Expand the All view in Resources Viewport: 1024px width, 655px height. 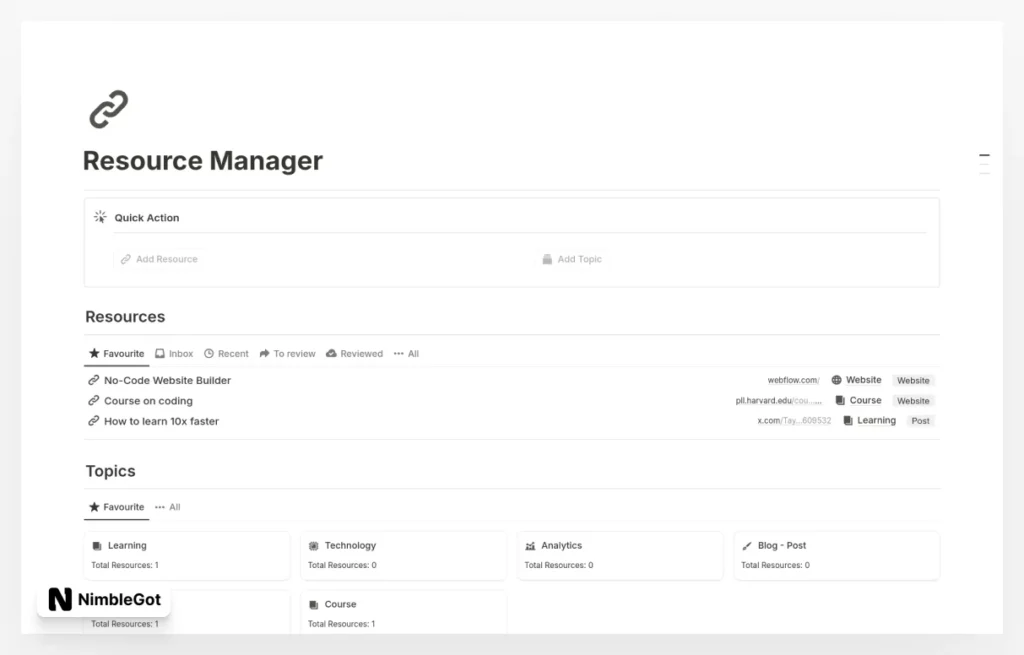(x=406, y=353)
